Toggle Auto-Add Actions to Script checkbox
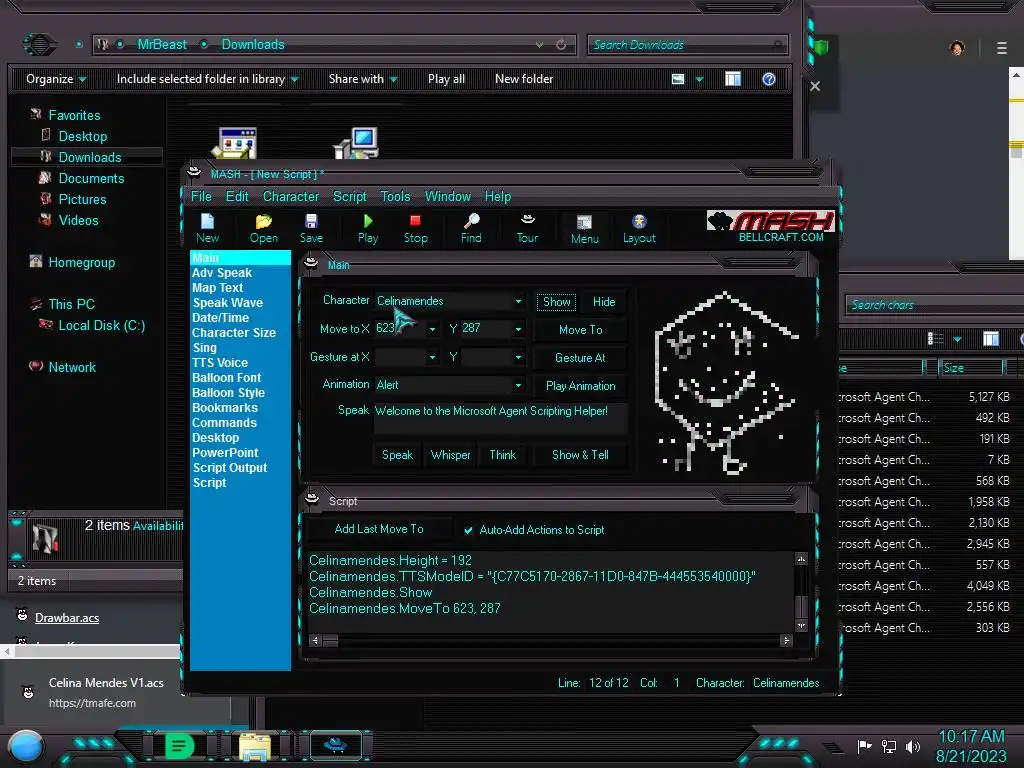The image size is (1024, 768). click(x=468, y=530)
